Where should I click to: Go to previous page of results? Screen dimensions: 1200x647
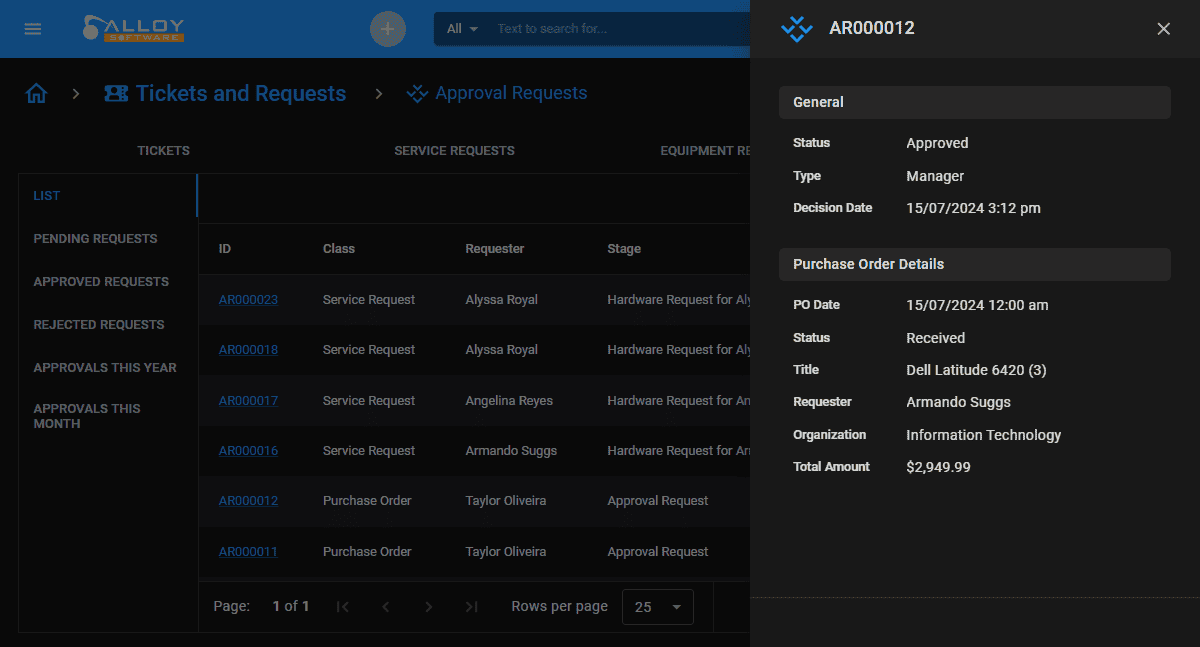click(x=386, y=606)
